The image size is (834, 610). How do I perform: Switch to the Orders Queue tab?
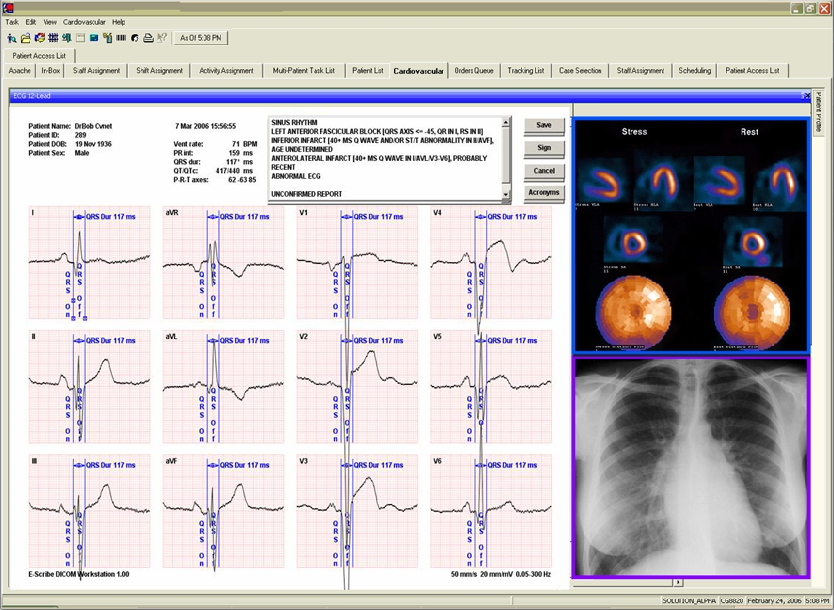pos(474,71)
